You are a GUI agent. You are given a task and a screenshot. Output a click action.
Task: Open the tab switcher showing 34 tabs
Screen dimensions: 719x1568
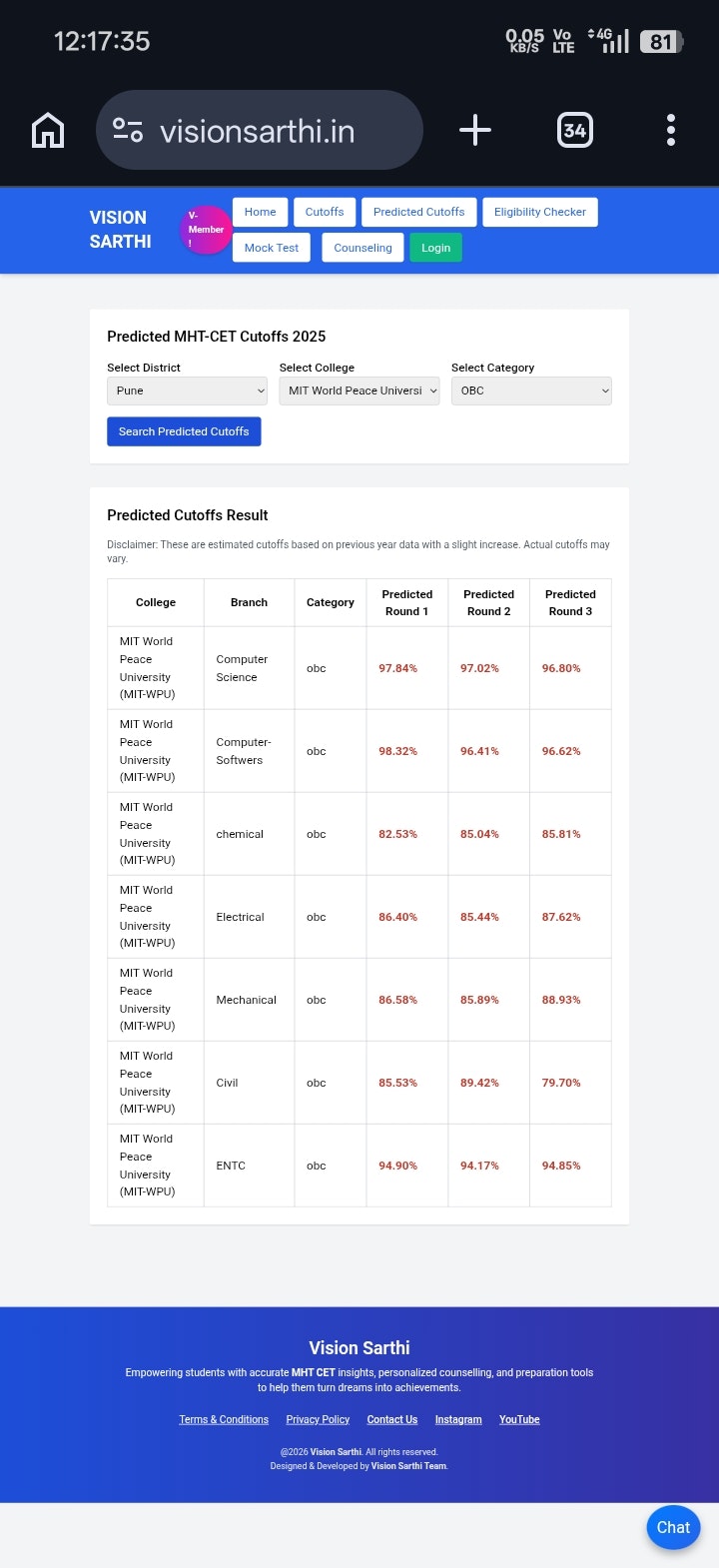[574, 130]
